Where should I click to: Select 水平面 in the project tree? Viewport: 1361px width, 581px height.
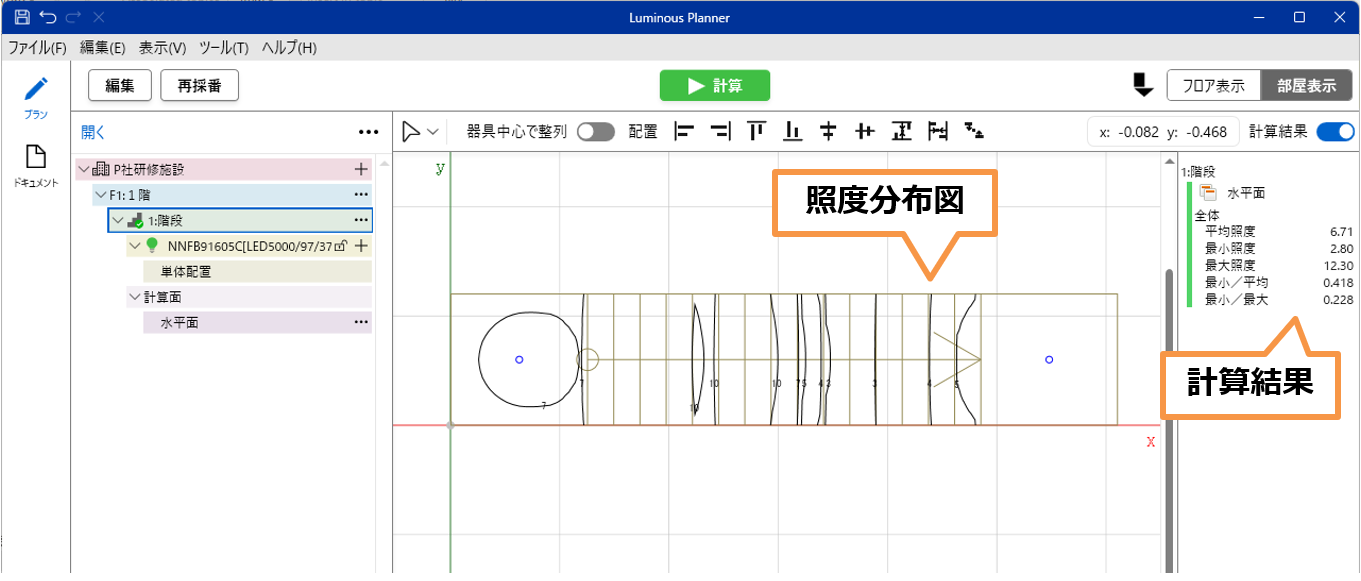click(x=180, y=323)
